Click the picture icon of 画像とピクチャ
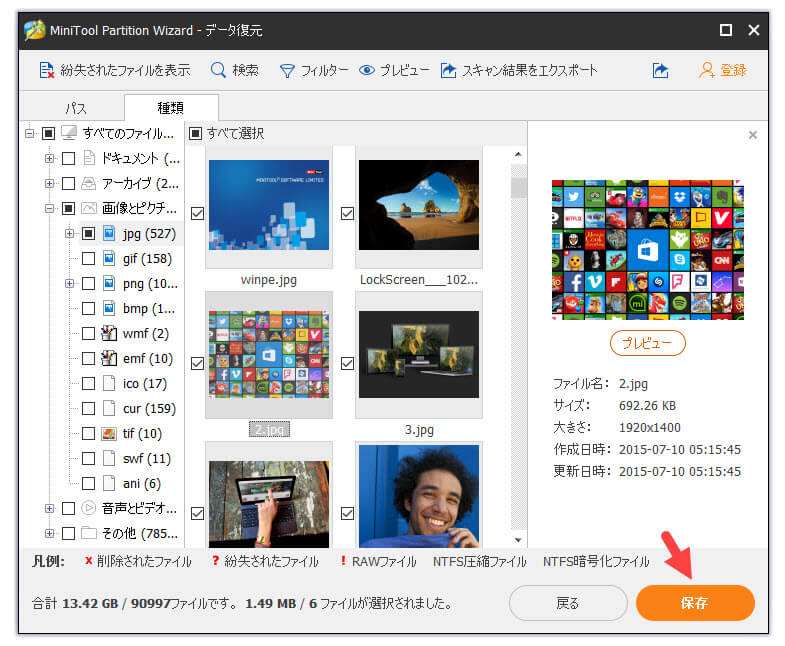This screenshot has width=785, height=646. 89,208
